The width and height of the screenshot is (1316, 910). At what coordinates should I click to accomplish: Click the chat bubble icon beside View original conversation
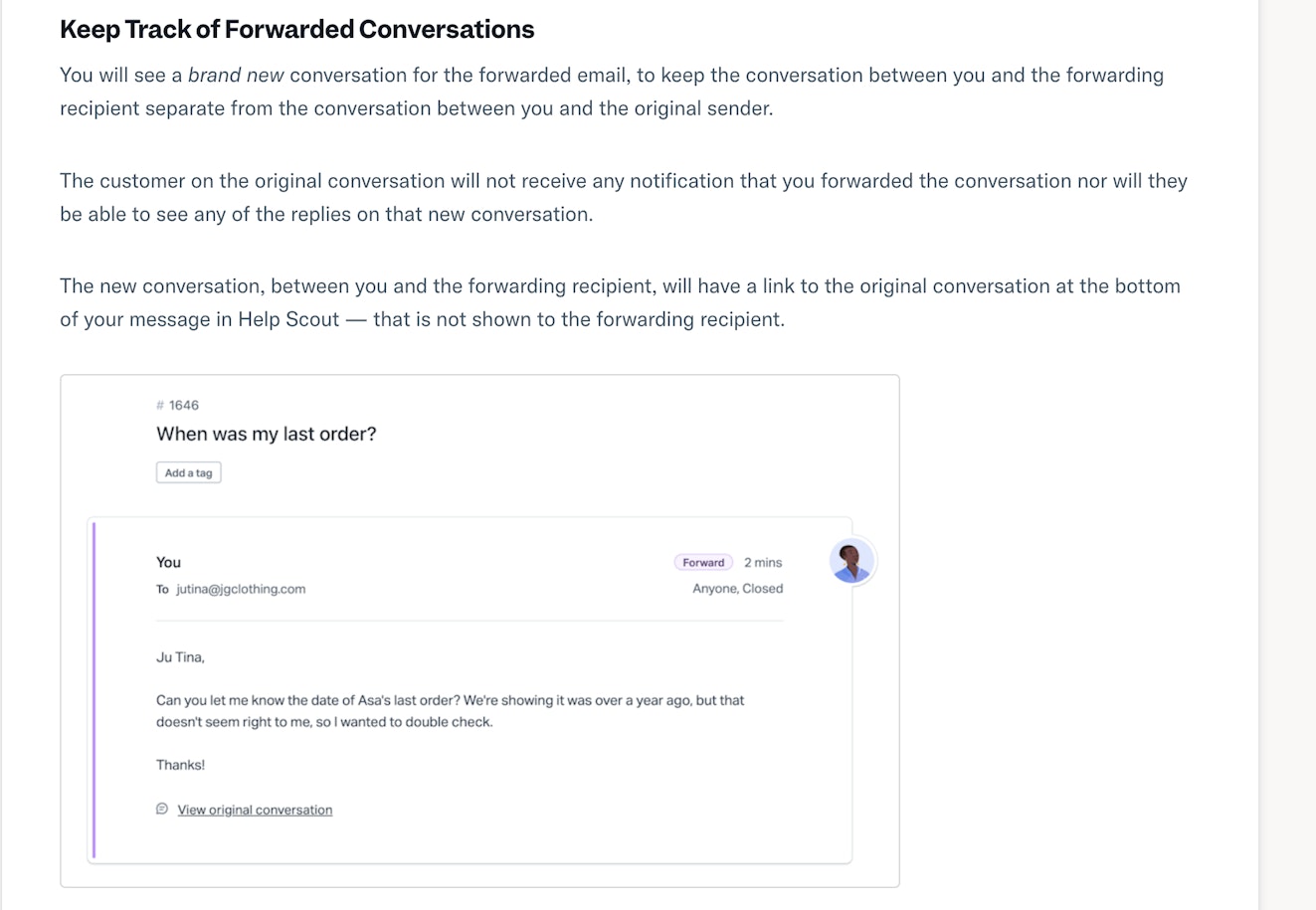(162, 810)
